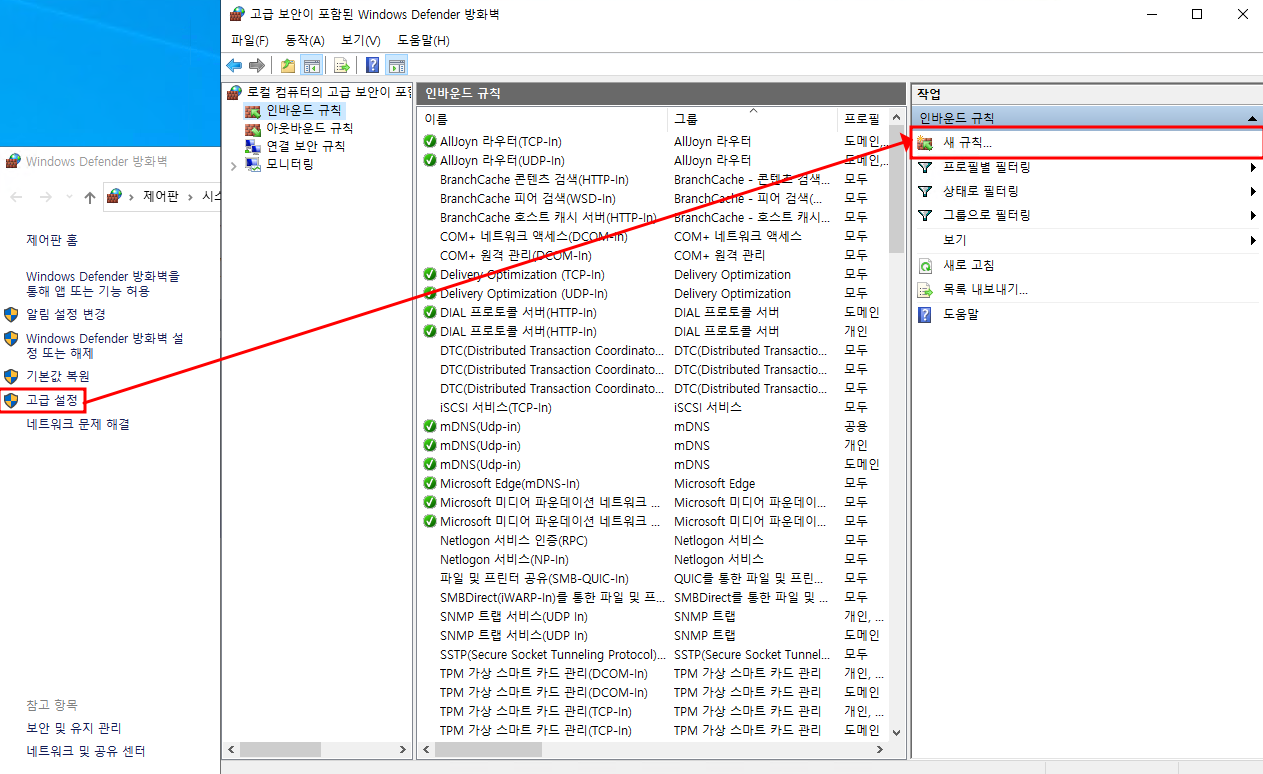This screenshot has width=1263, height=774.
Task: Toggle the show/hide action pane toolbar icon
Action: tap(396, 66)
